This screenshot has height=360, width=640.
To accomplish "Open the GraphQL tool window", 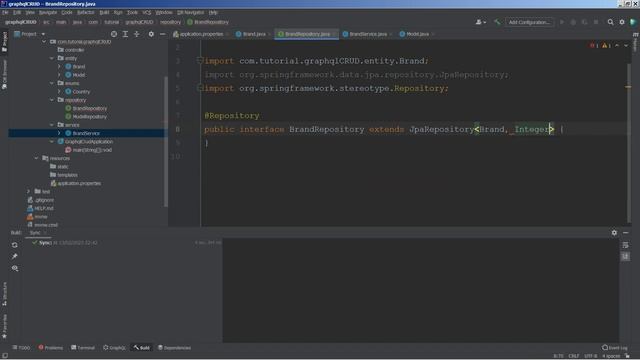I will tap(115, 348).
